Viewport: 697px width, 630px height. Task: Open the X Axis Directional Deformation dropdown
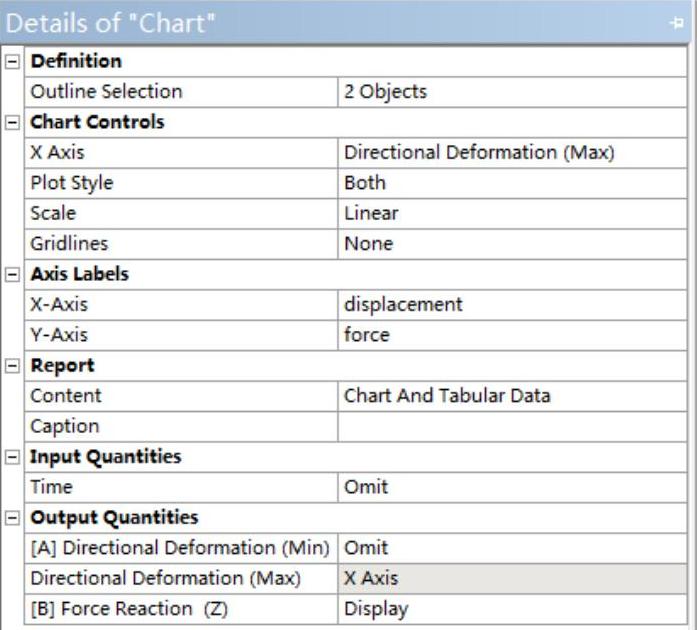(514, 153)
